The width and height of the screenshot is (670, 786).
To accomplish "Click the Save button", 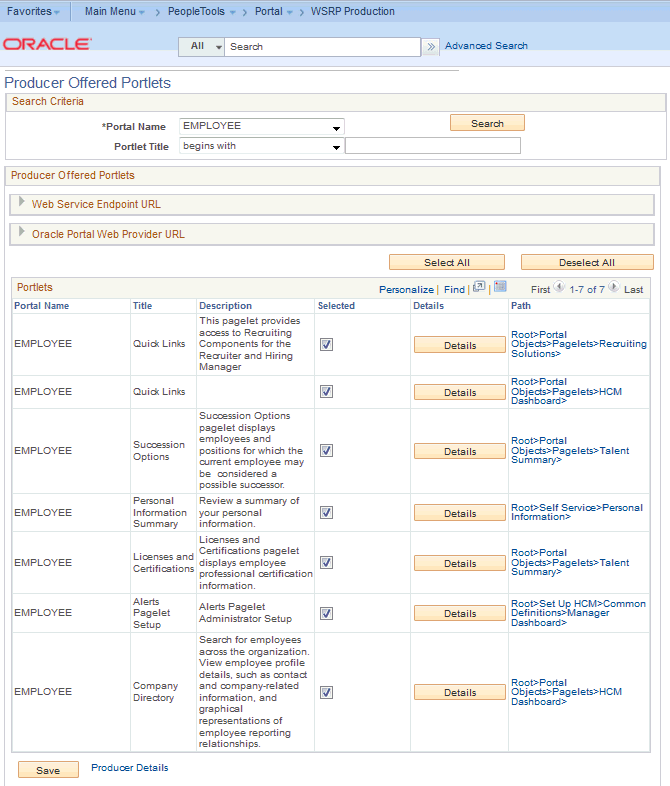I will (48, 770).
